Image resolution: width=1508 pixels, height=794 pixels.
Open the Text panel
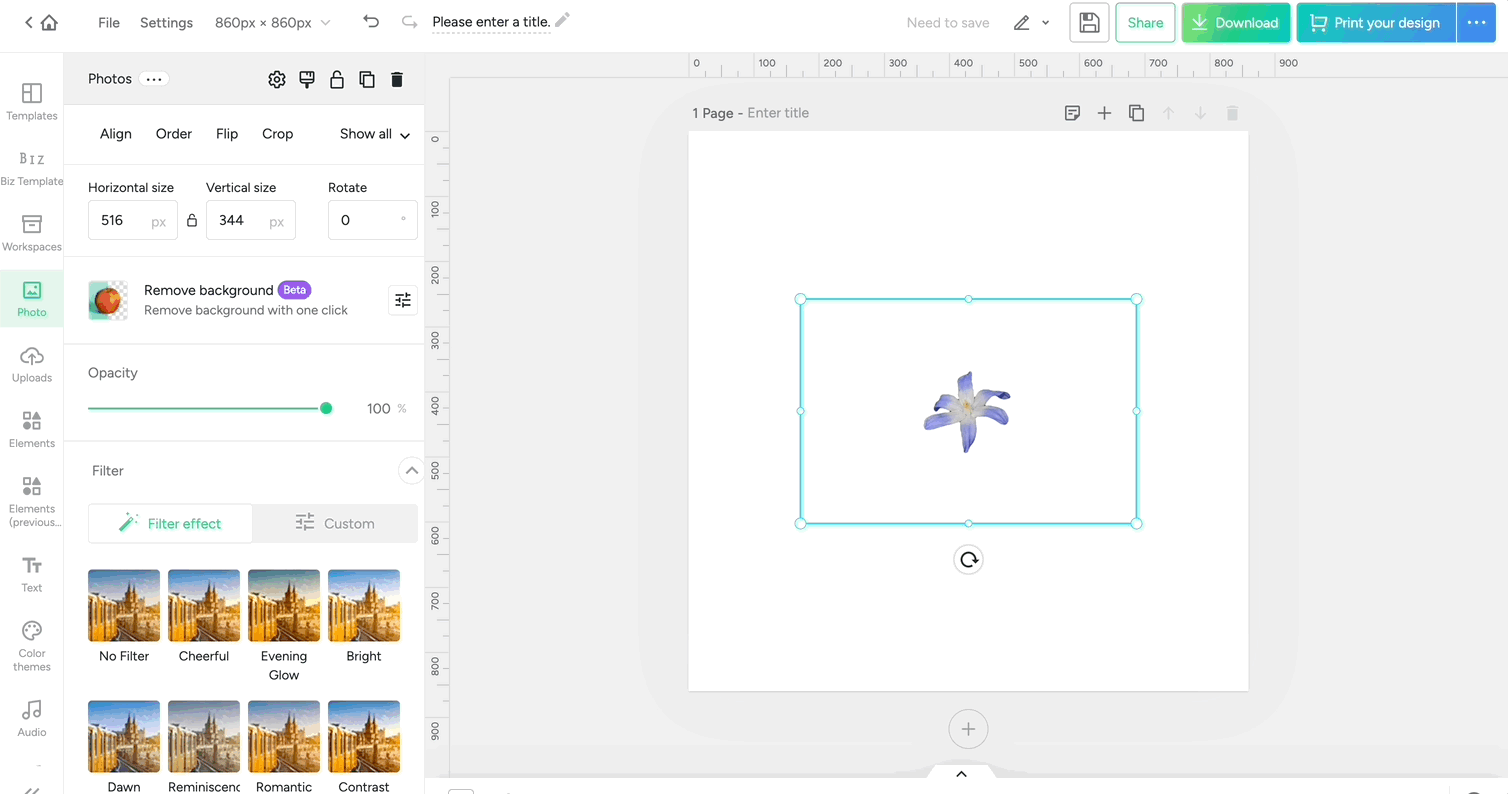pyautogui.click(x=31, y=573)
